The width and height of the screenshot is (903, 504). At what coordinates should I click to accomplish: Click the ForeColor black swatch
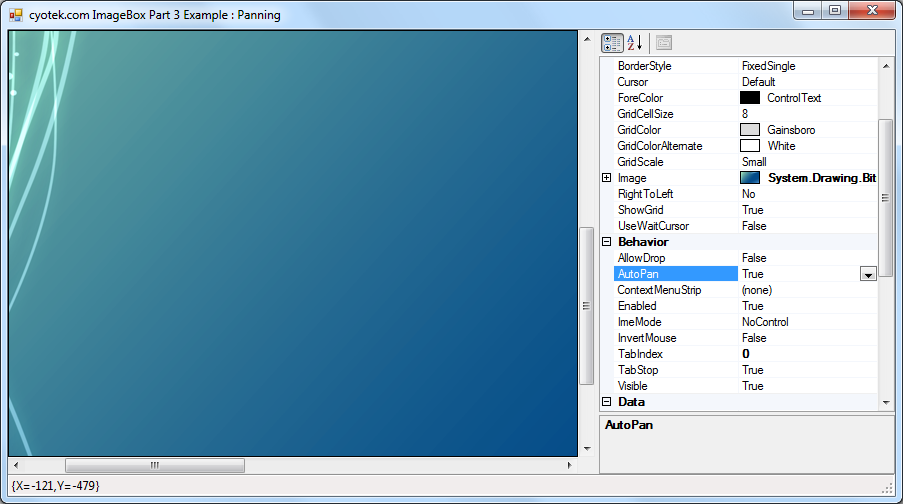(750, 98)
